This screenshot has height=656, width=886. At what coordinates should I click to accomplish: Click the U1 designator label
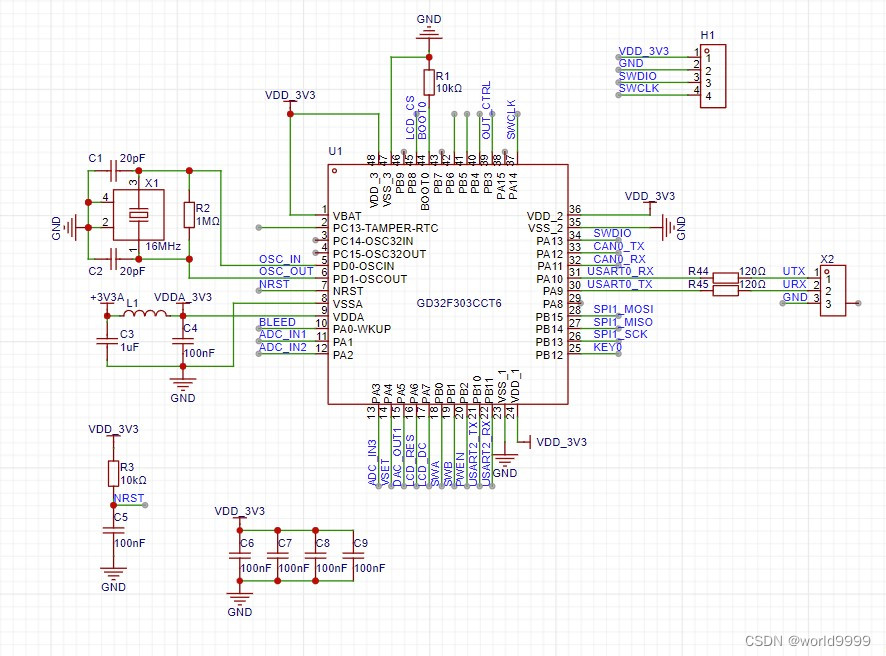(335, 151)
